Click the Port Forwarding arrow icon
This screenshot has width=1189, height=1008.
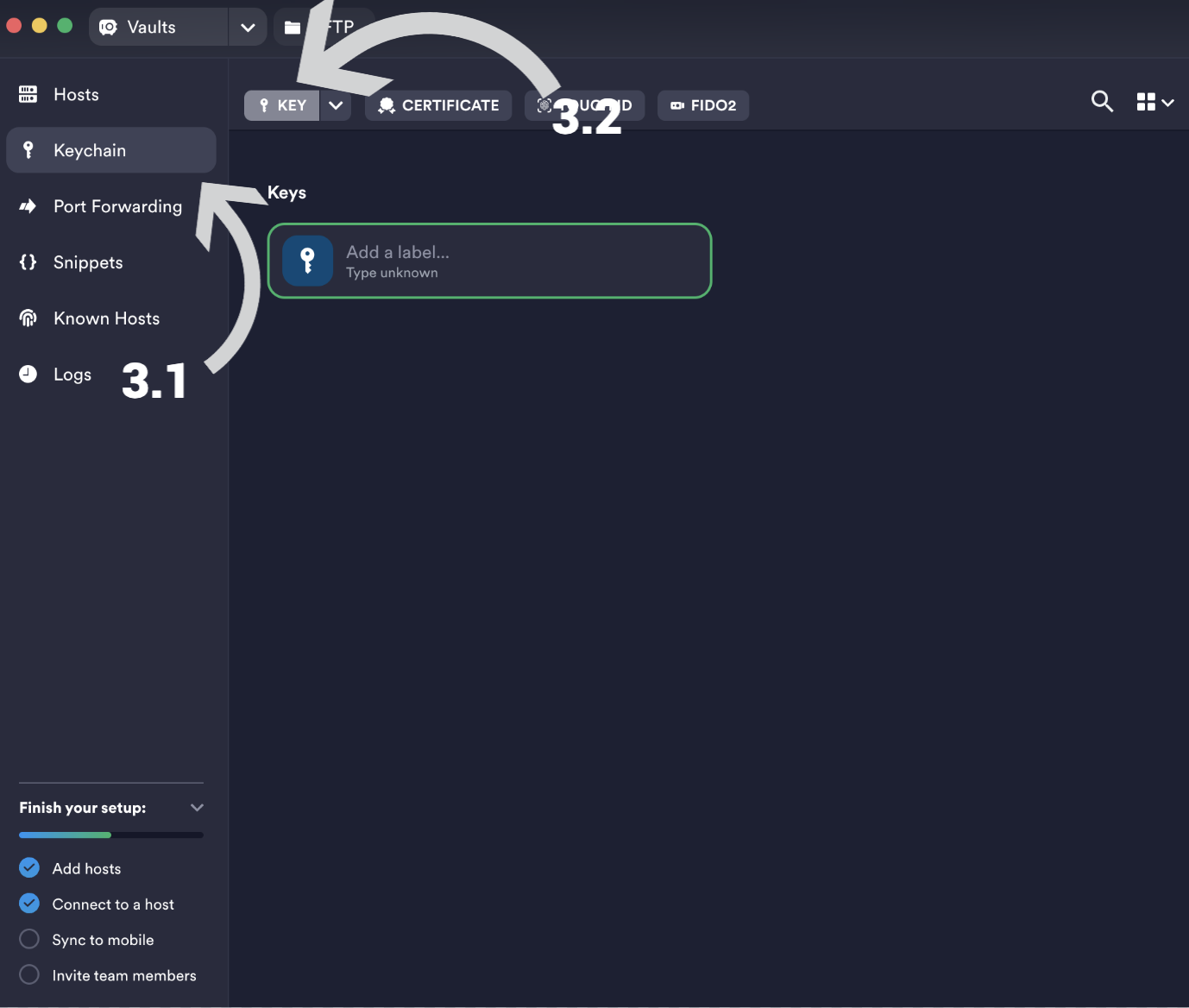pyautogui.click(x=28, y=206)
